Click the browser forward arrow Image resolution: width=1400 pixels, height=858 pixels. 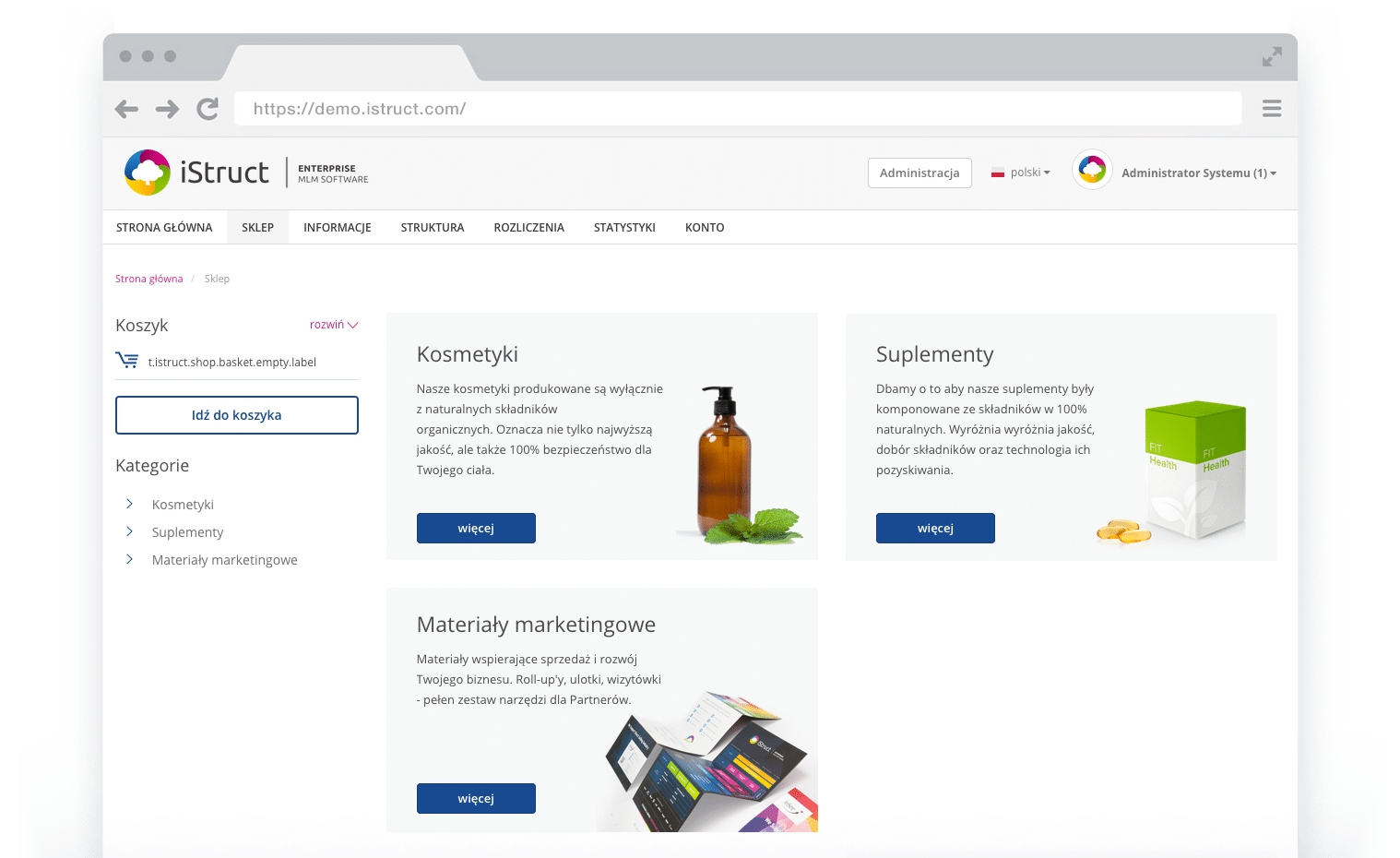click(167, 108)
